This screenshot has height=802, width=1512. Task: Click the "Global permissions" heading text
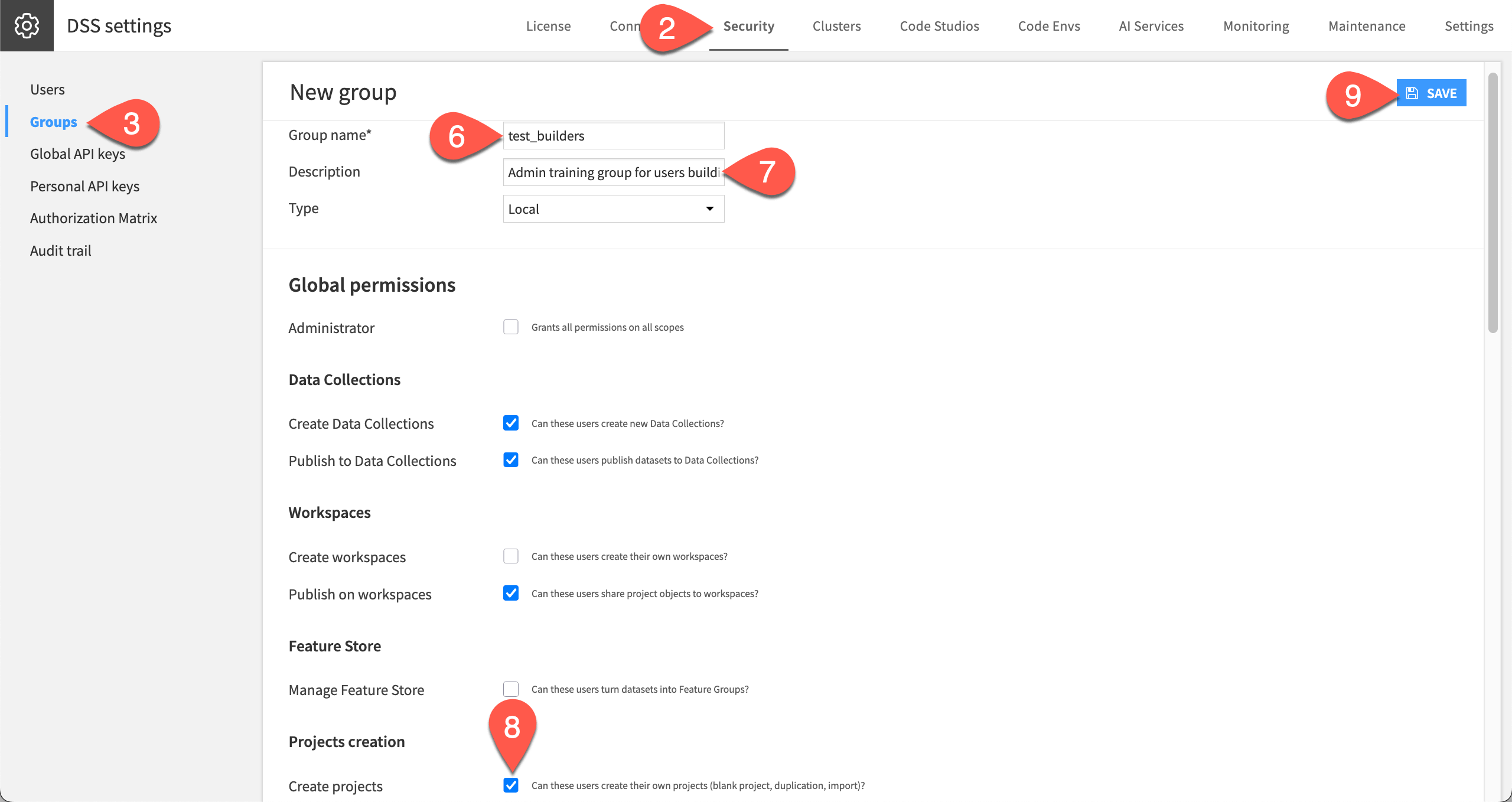[x=372, y=285]
